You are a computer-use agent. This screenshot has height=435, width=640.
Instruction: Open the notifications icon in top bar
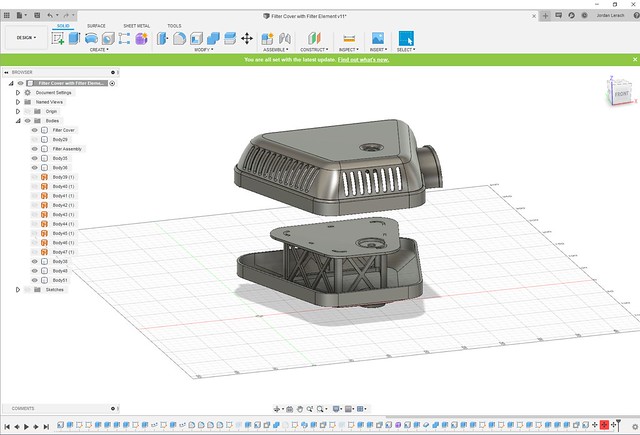[x=558, y=16]
